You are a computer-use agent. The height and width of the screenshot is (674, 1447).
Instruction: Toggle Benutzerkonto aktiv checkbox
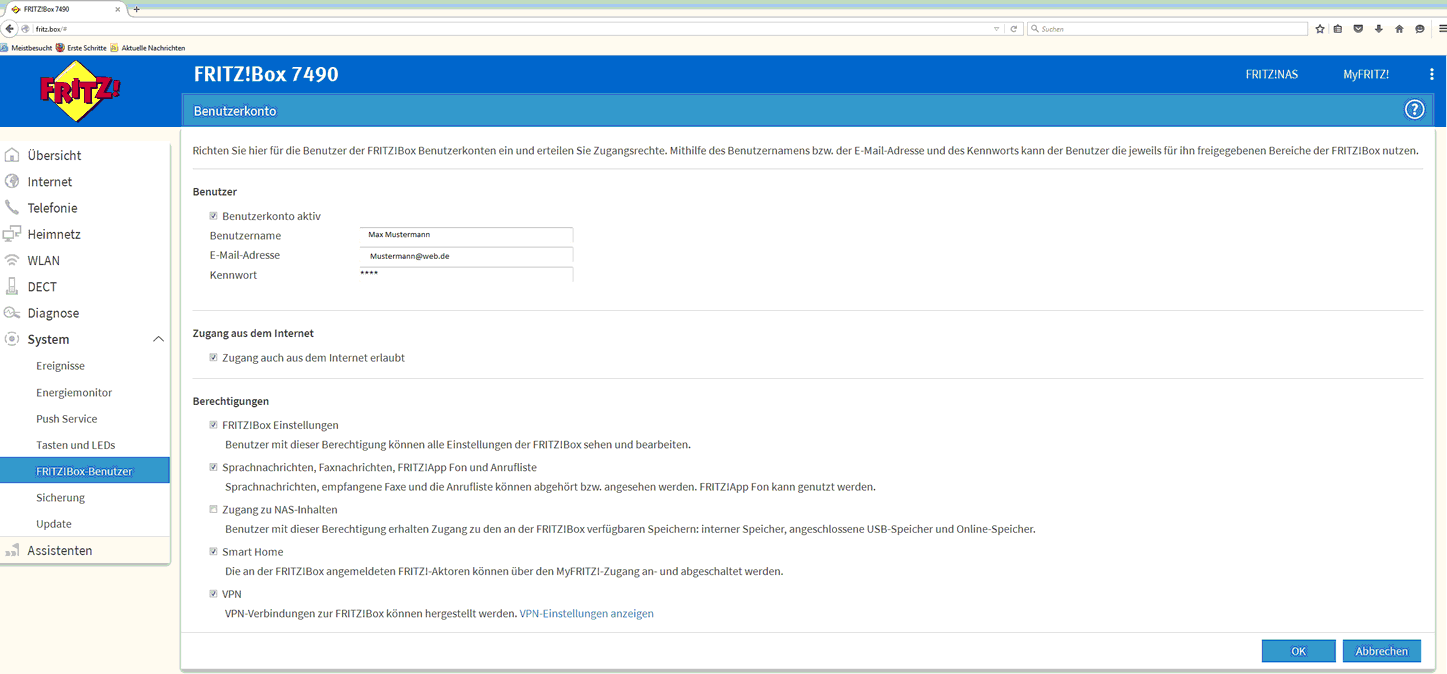[x=213, y=216]
